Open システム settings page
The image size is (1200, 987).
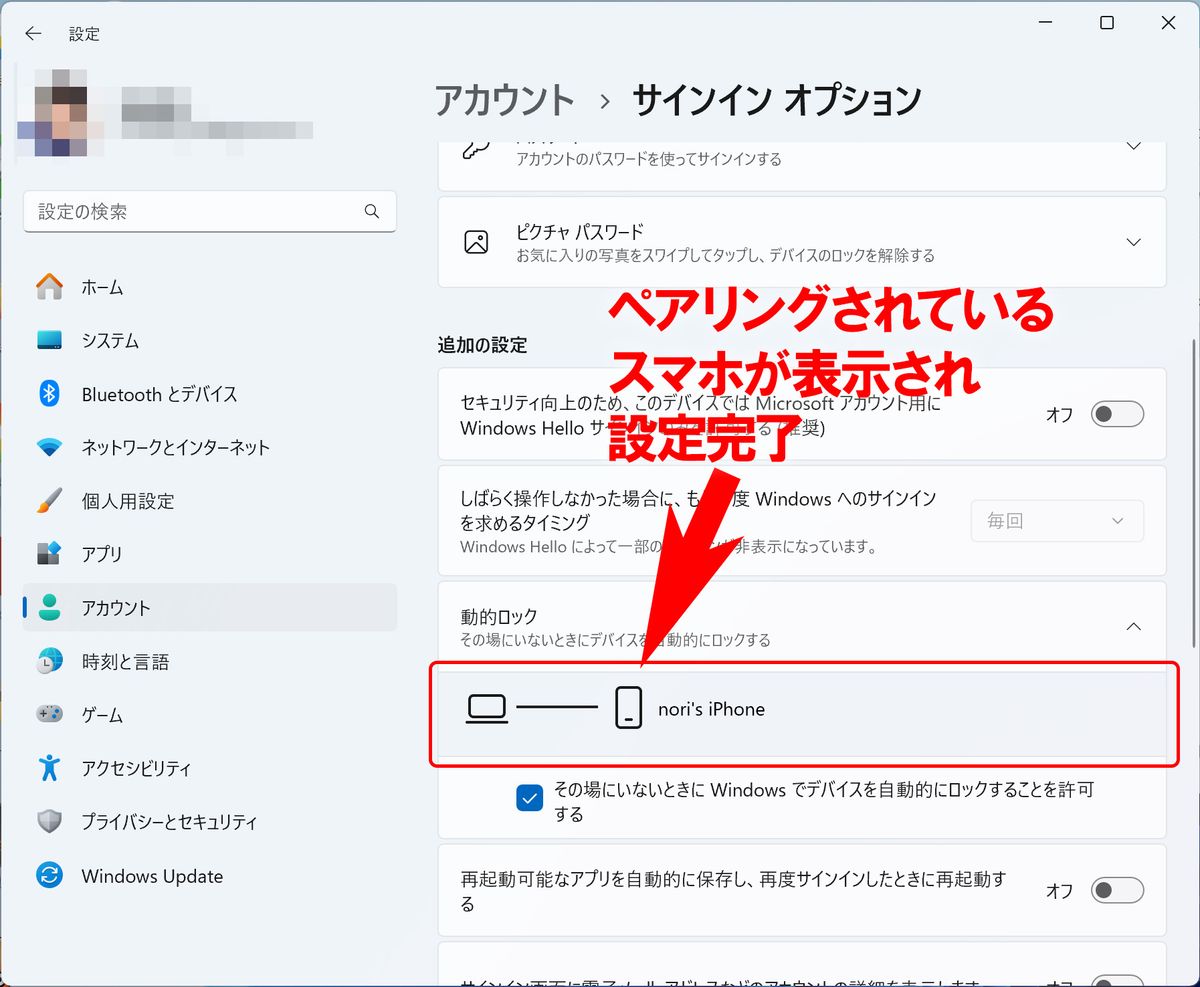point(210,341)
